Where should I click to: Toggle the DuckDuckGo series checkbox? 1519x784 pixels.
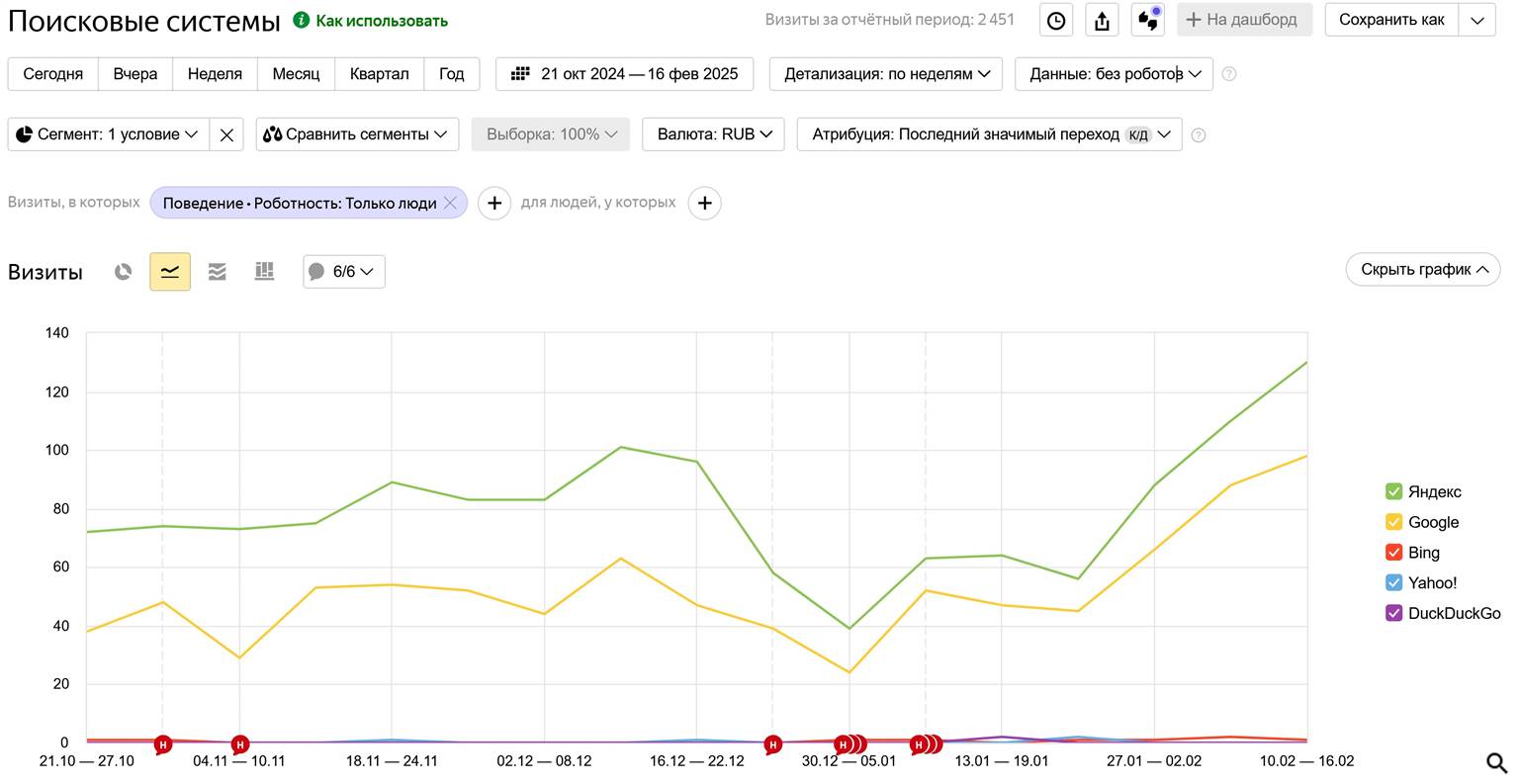[1393, 613]
